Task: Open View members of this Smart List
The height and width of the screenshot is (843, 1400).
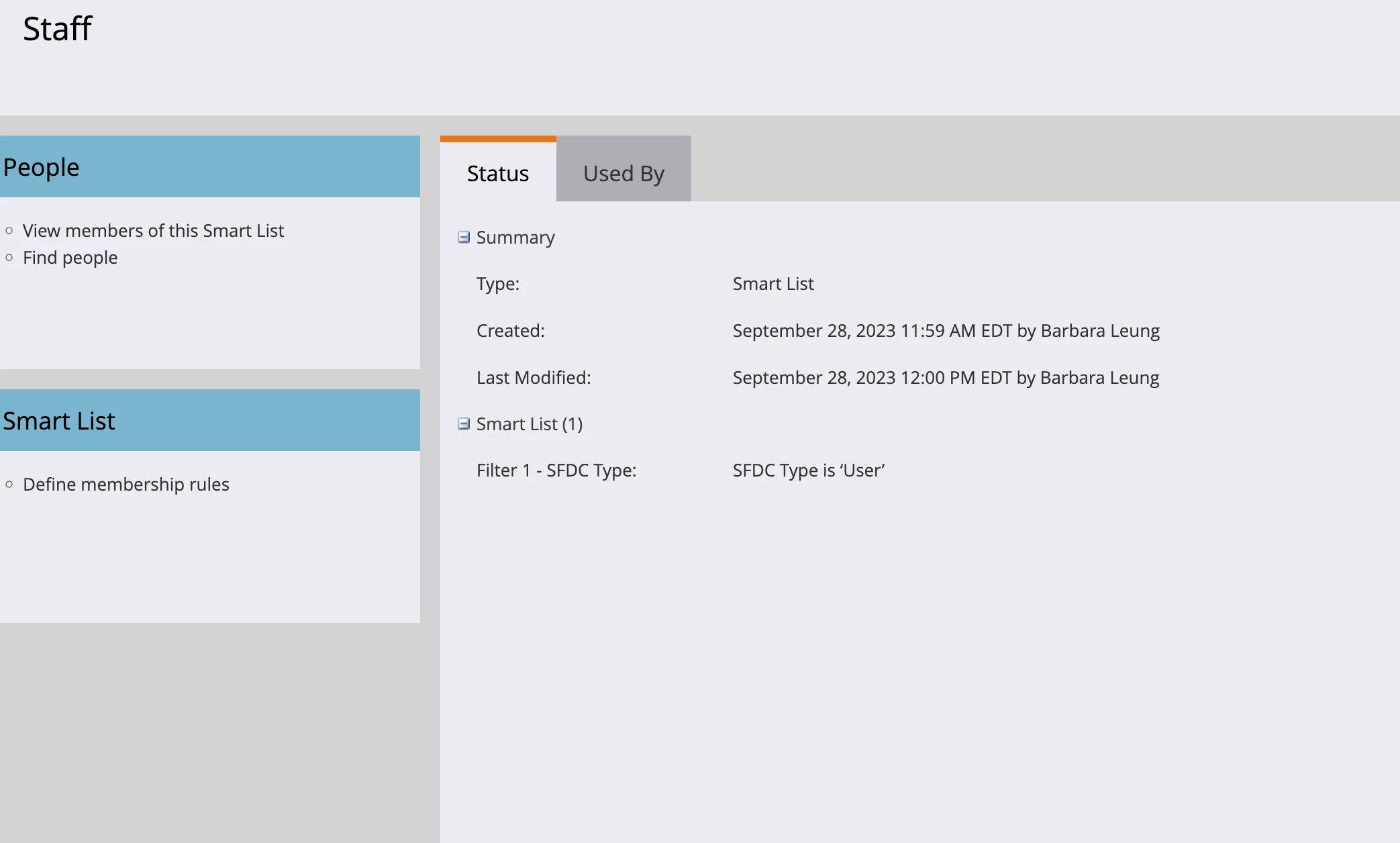Action: (153, 230)
